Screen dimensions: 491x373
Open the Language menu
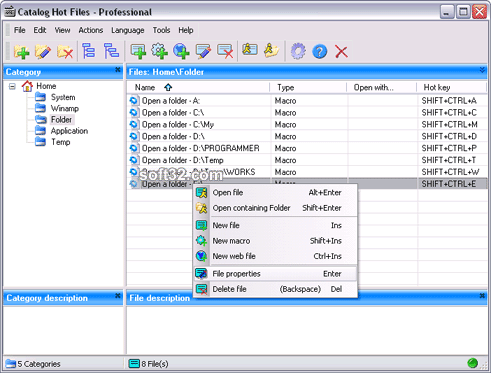click(x=128, y=30)
